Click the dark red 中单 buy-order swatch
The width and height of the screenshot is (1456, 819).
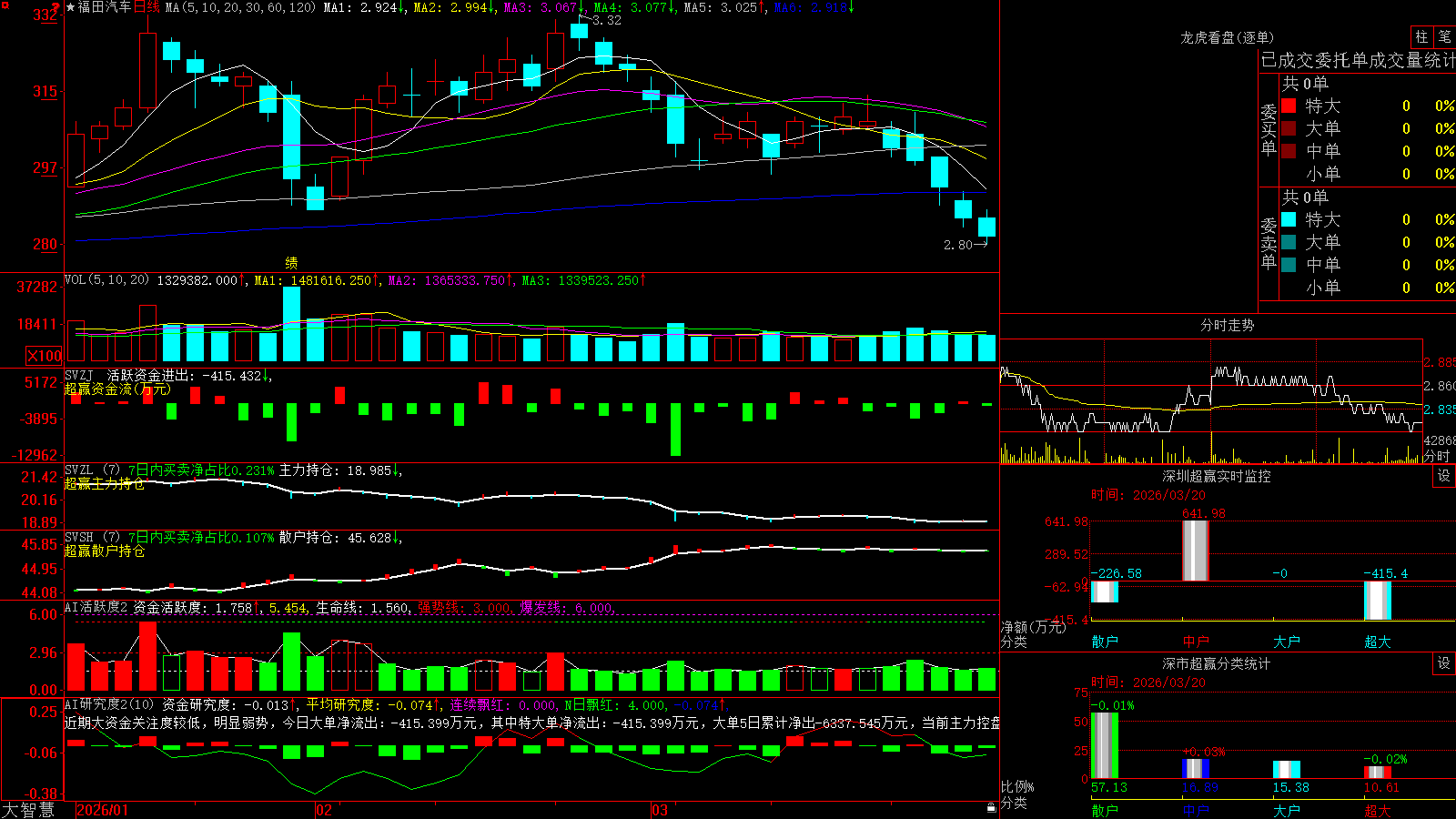point(1289,150)
